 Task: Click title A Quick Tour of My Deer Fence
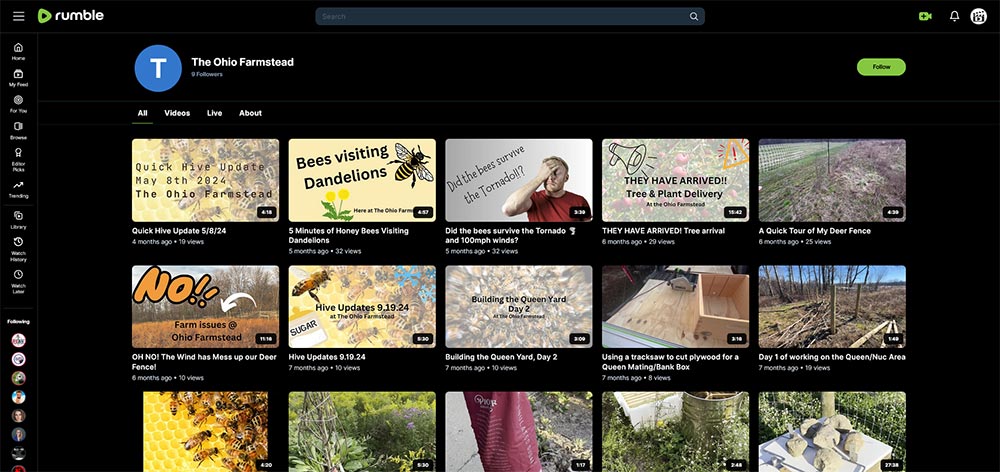814,231
